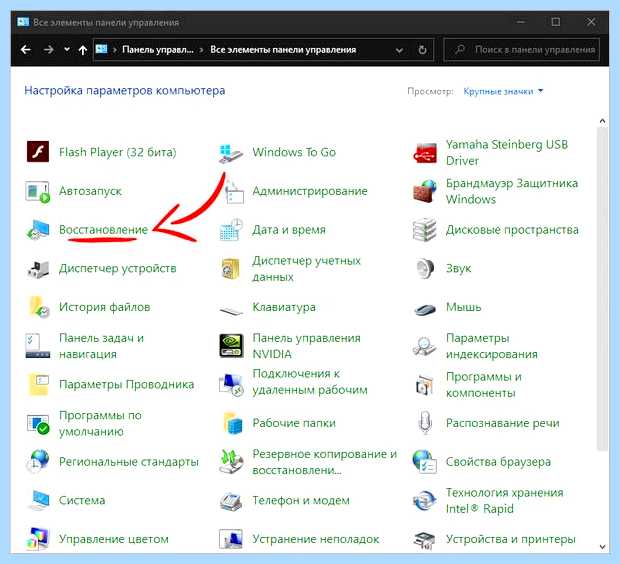Click the Администрирование icon
620x564 pixels.
(x=233, y=192)
